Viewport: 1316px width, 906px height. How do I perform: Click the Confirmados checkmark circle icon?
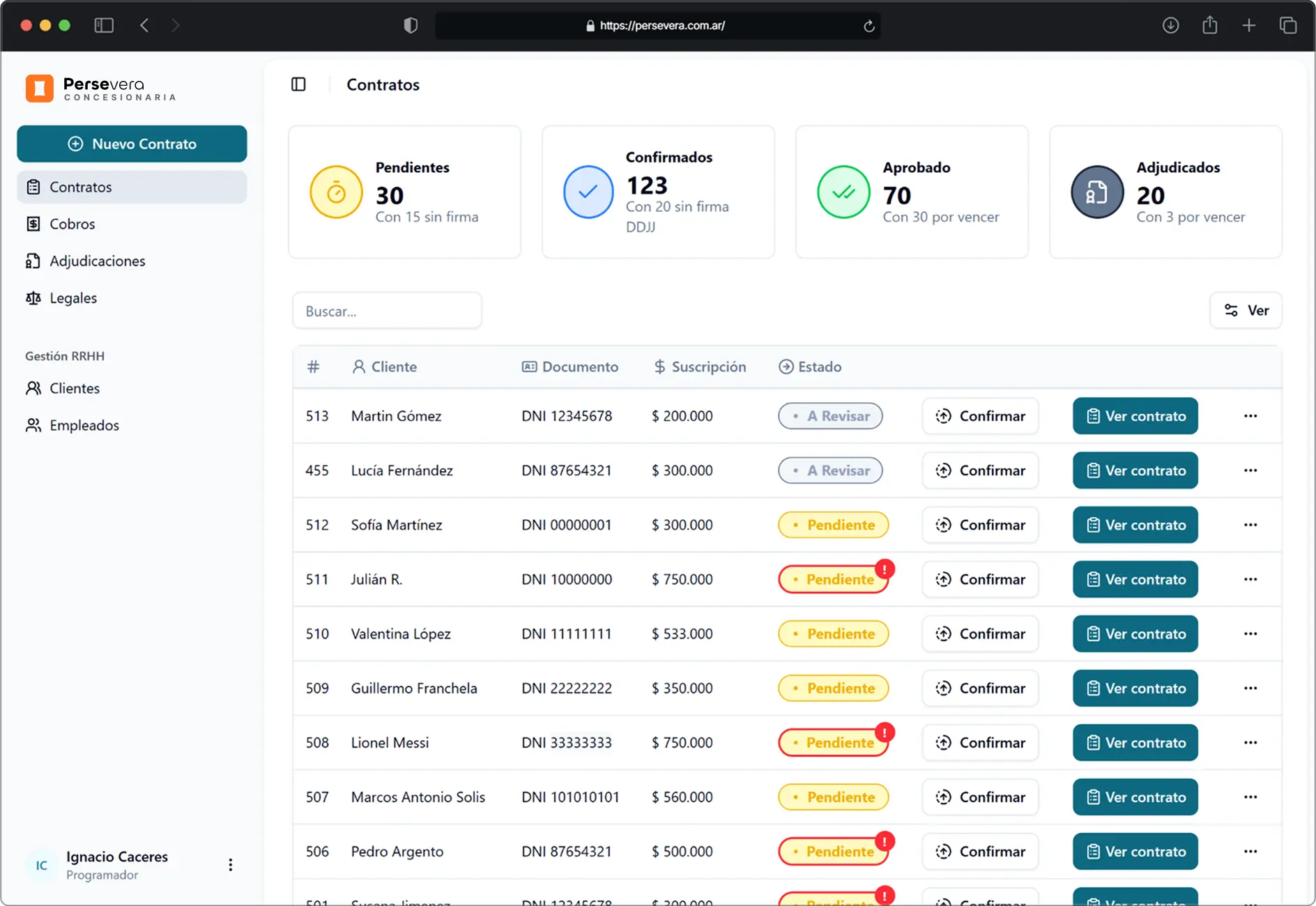pyautogui.click(x=588, y=192)
